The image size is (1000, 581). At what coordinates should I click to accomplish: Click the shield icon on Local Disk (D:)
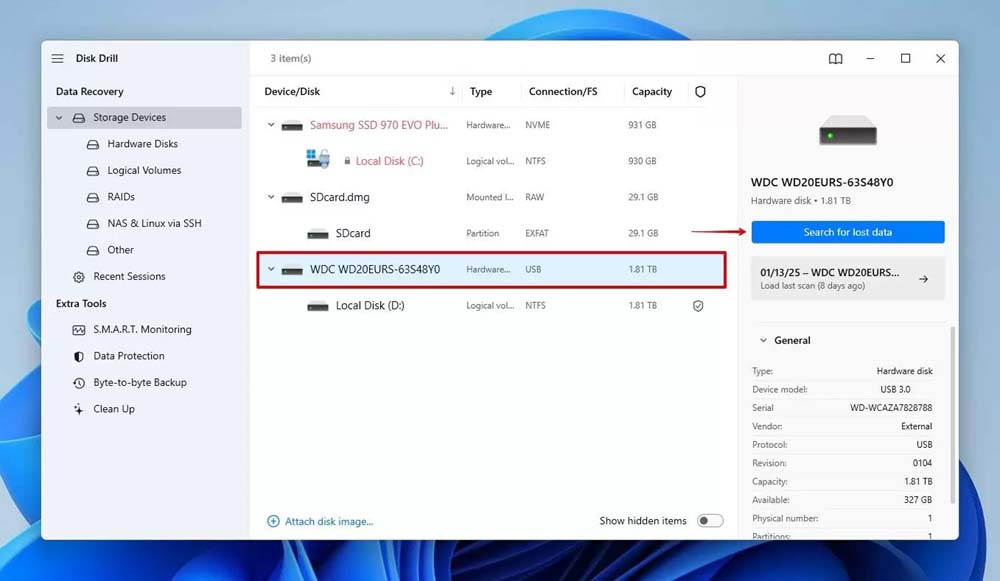tap(698, 306)
